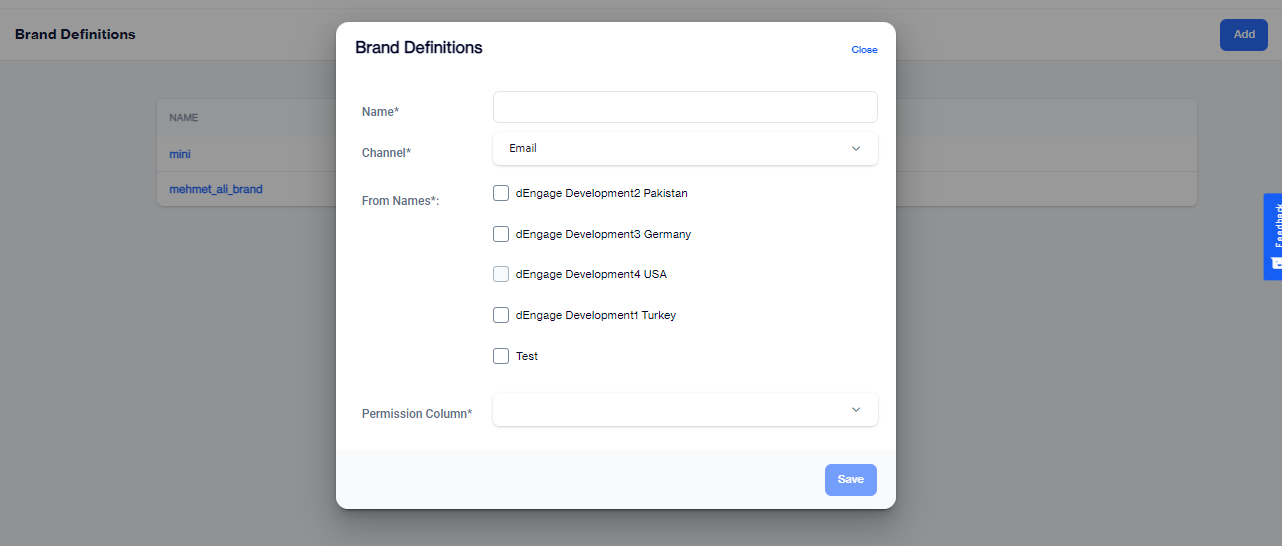Tick the dEngage Development4 USA checkbox
This screenshot has height=546, width=1282.
click(x=501, y=274)
